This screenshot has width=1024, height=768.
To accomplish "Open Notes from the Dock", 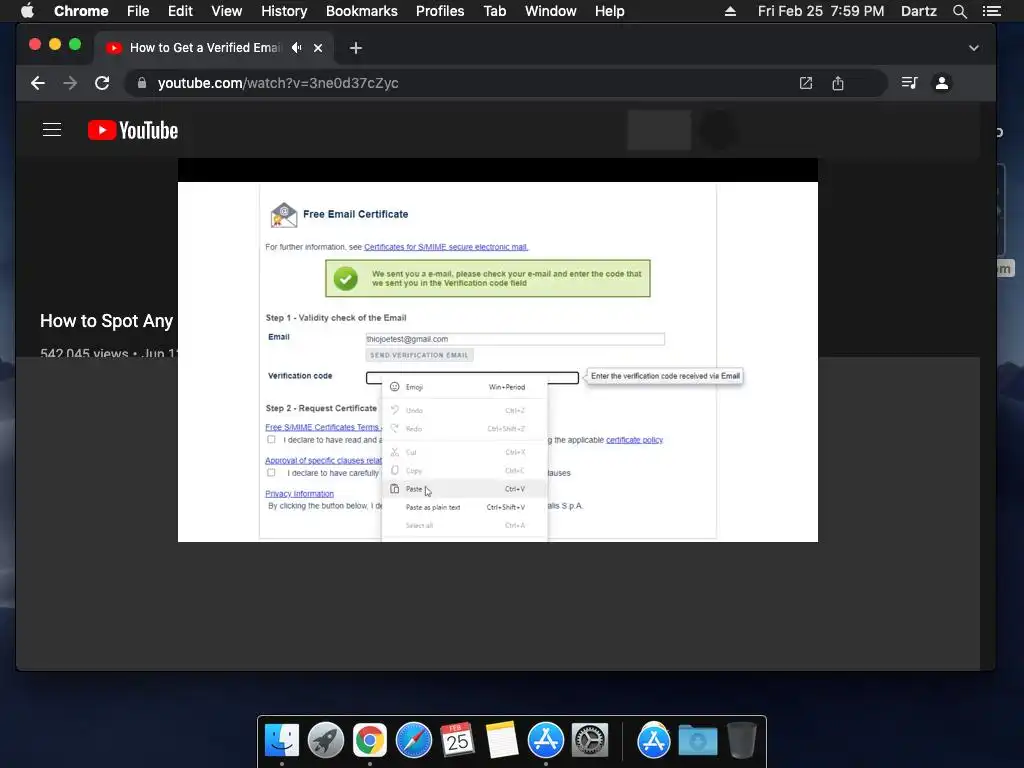I will [x=502, y=741].
